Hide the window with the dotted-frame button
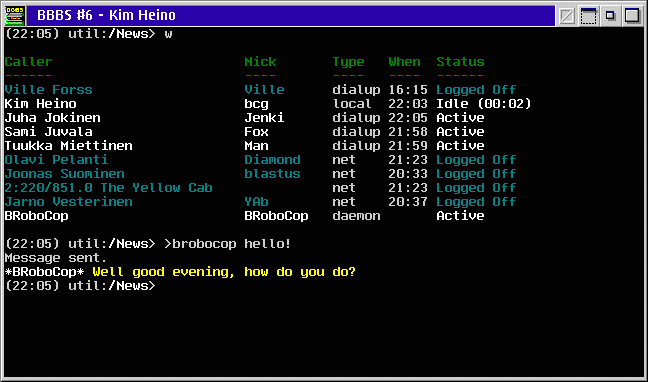This screenshot has width=648, height=382. click(x=588, y=16)
